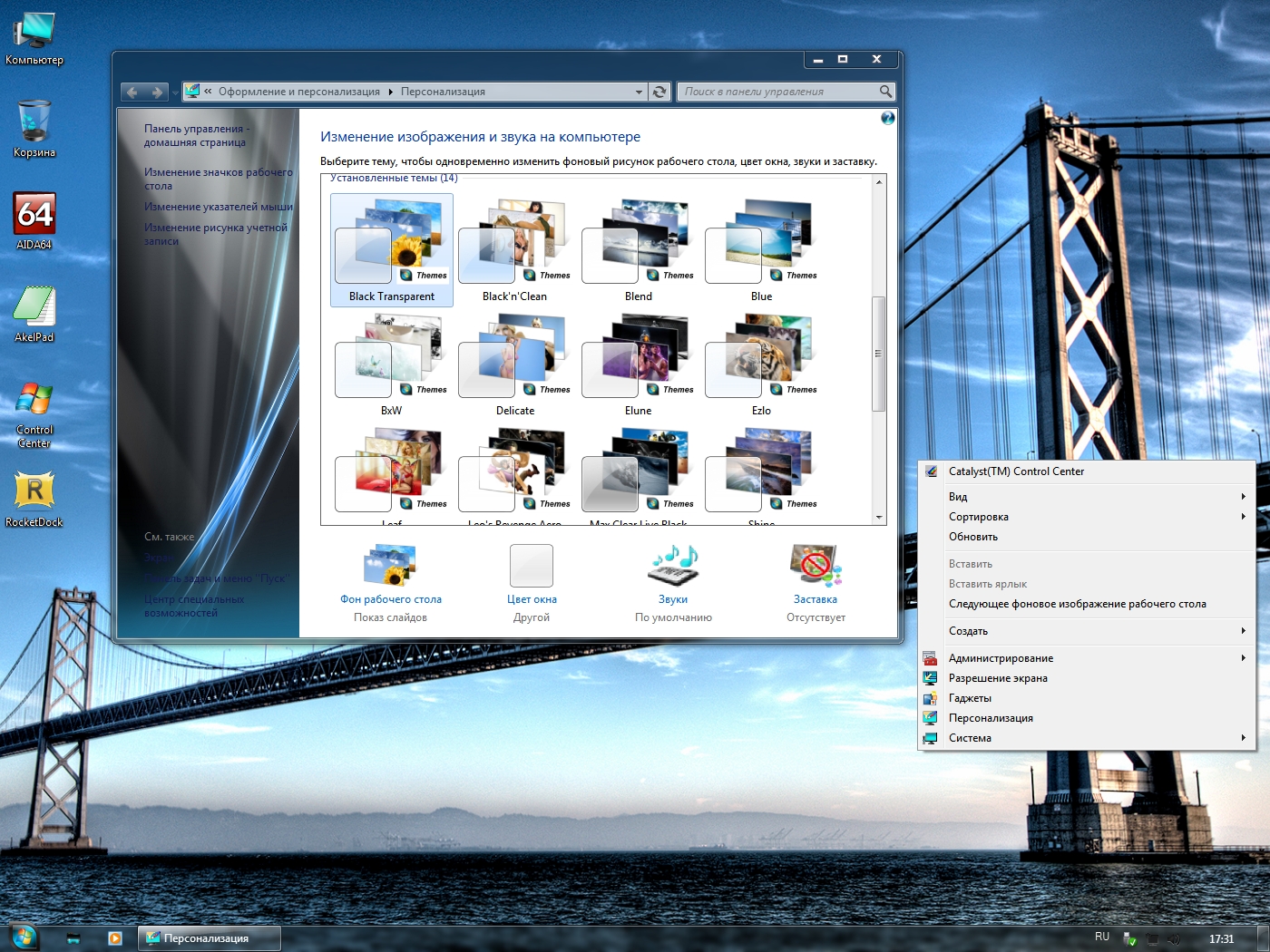This screenshot has height=952, width=1270.
Task: Open the address bar history dropdown
Action: click(x=639, y=92)
